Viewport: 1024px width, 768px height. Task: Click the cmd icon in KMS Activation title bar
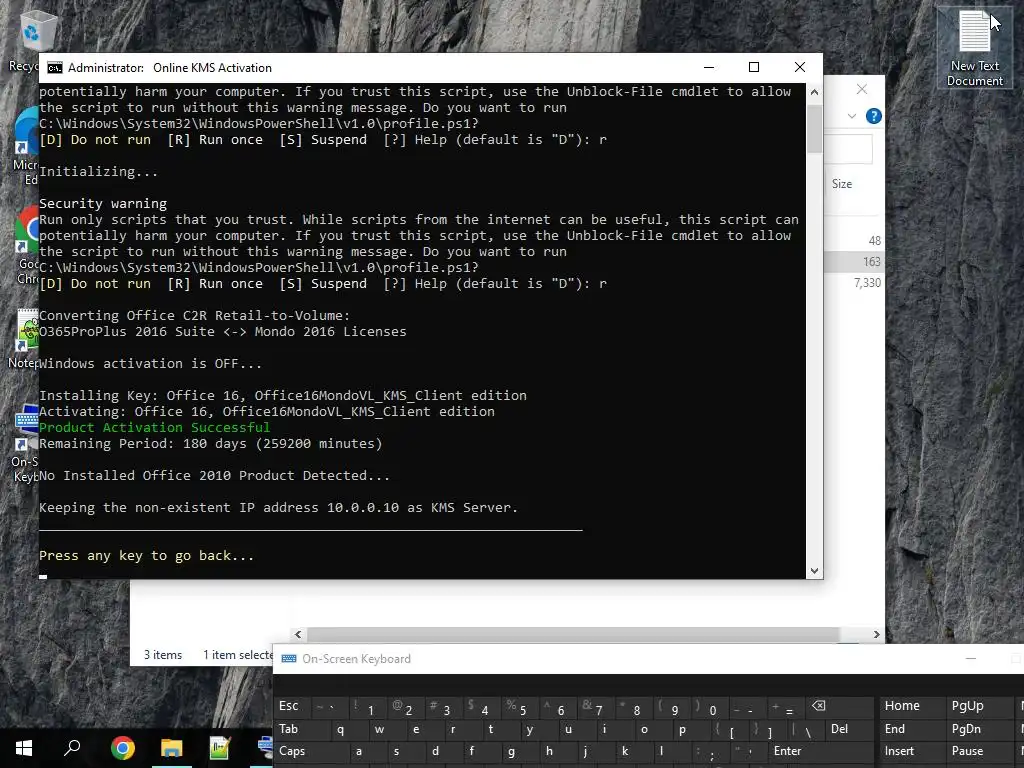tap(55, 68)
